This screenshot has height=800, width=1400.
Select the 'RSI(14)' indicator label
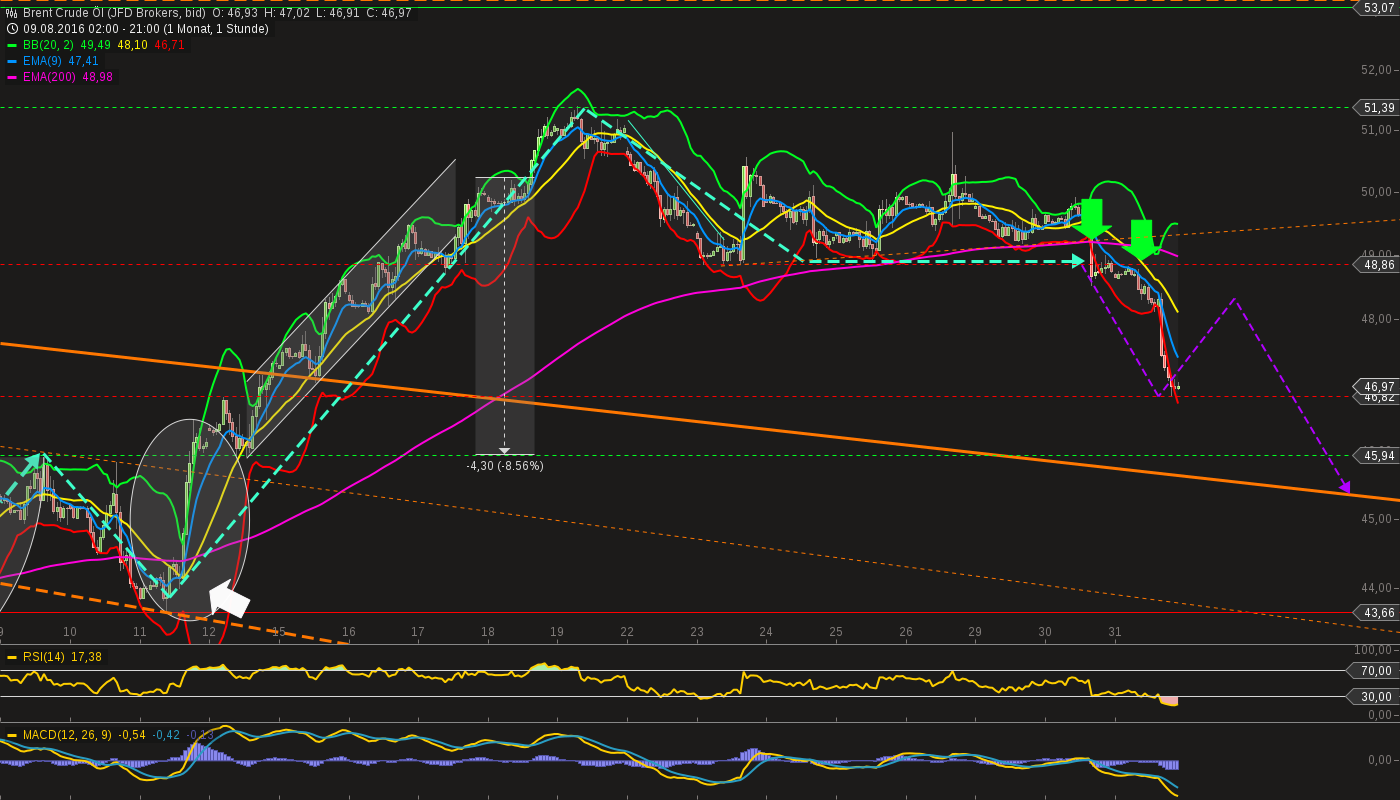44,657
